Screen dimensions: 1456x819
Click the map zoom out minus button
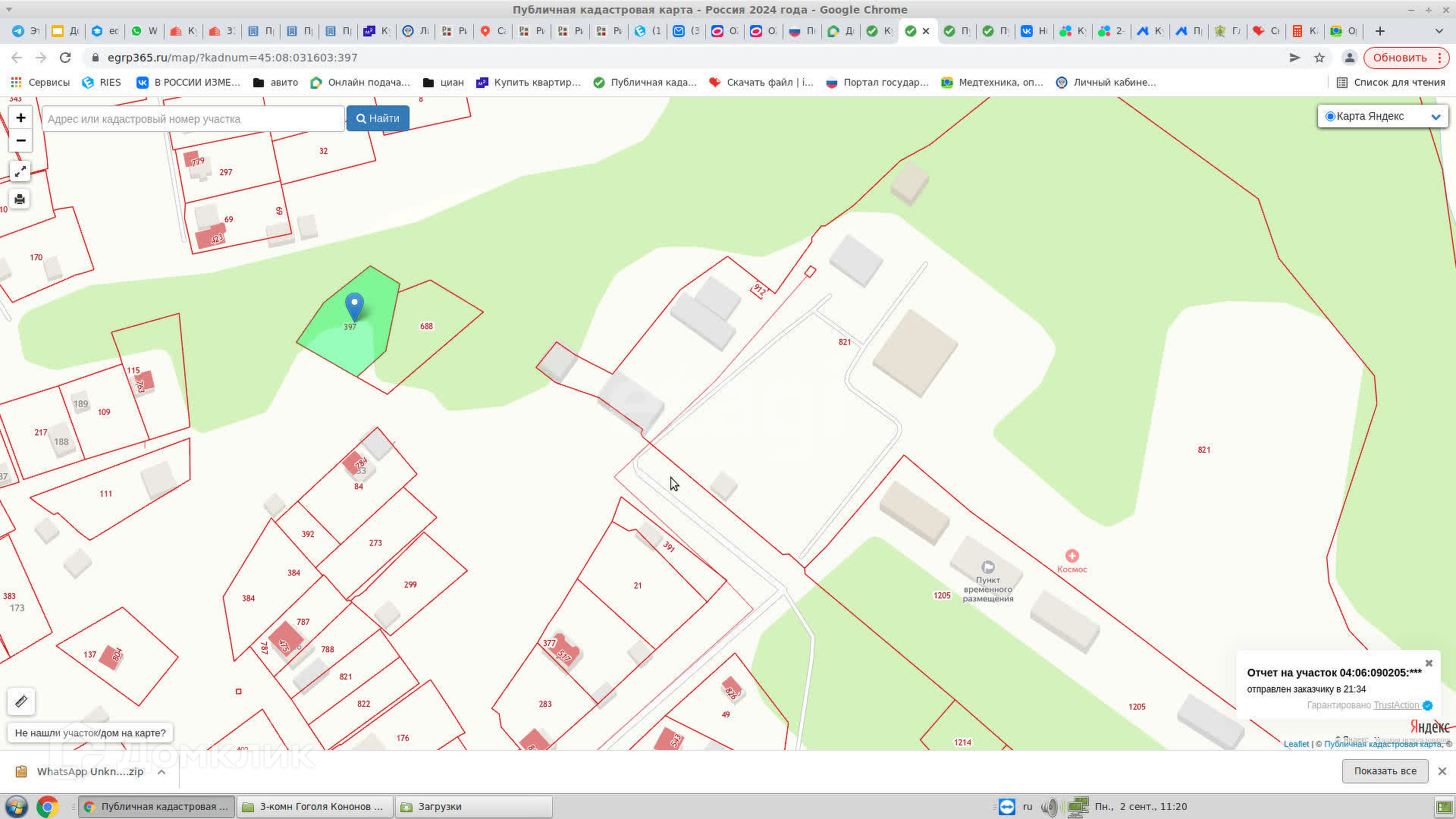(20, 140)
